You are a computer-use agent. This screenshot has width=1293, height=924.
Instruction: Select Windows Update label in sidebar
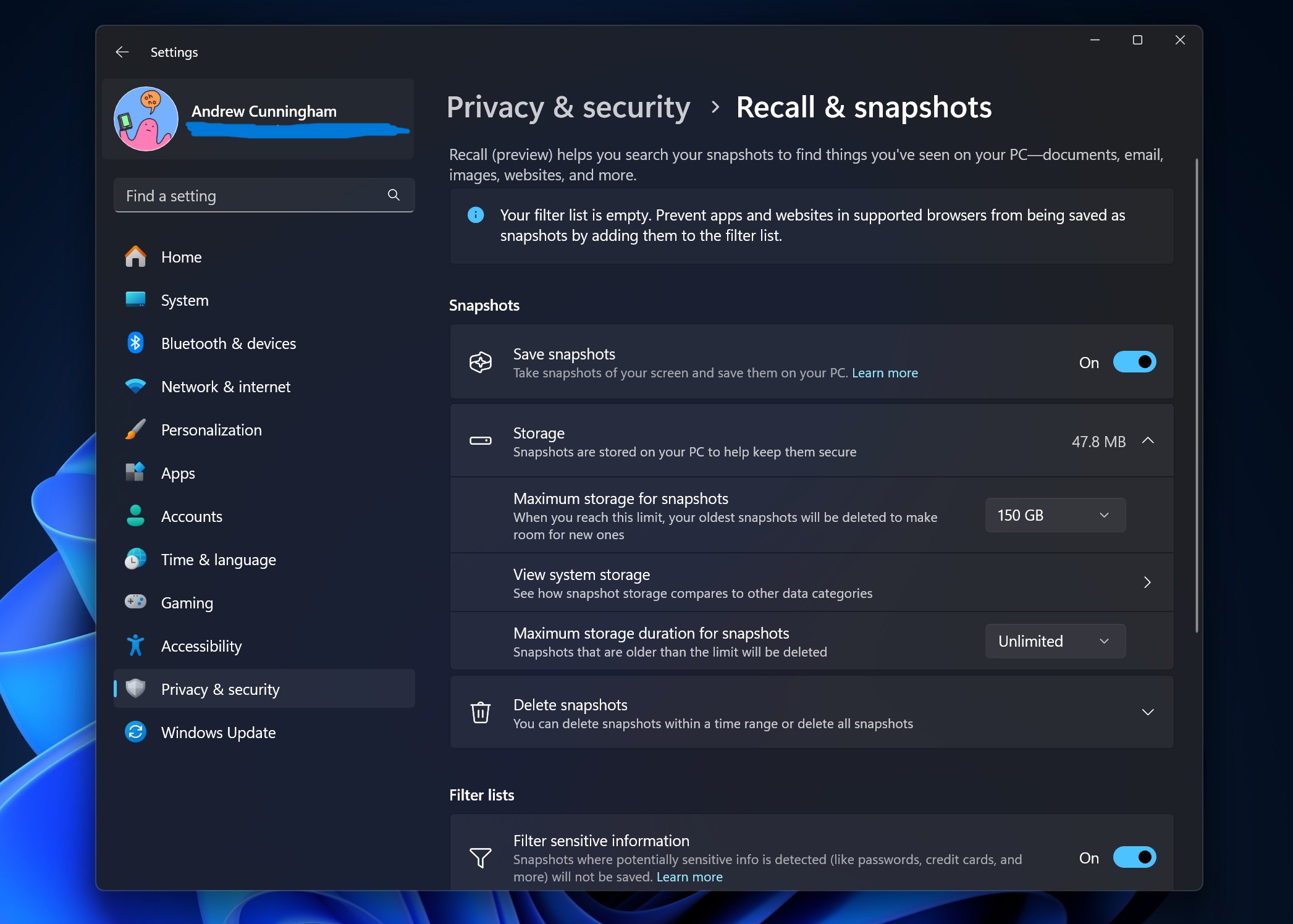[218, 733]
